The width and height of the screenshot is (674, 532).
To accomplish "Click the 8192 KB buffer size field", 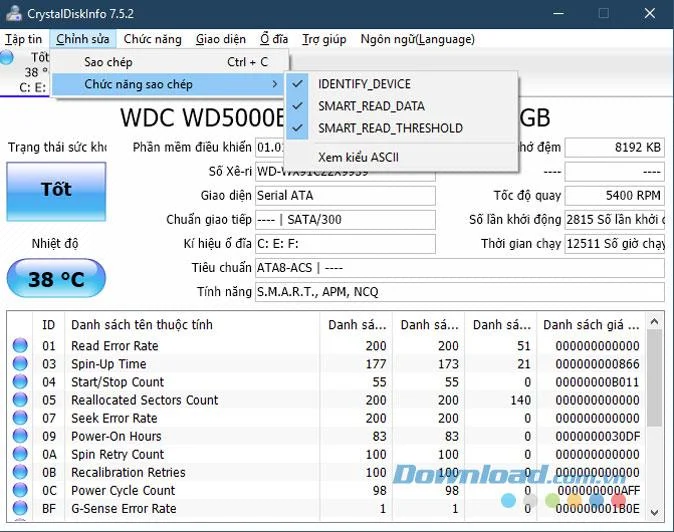I will [x=615, y=147].
